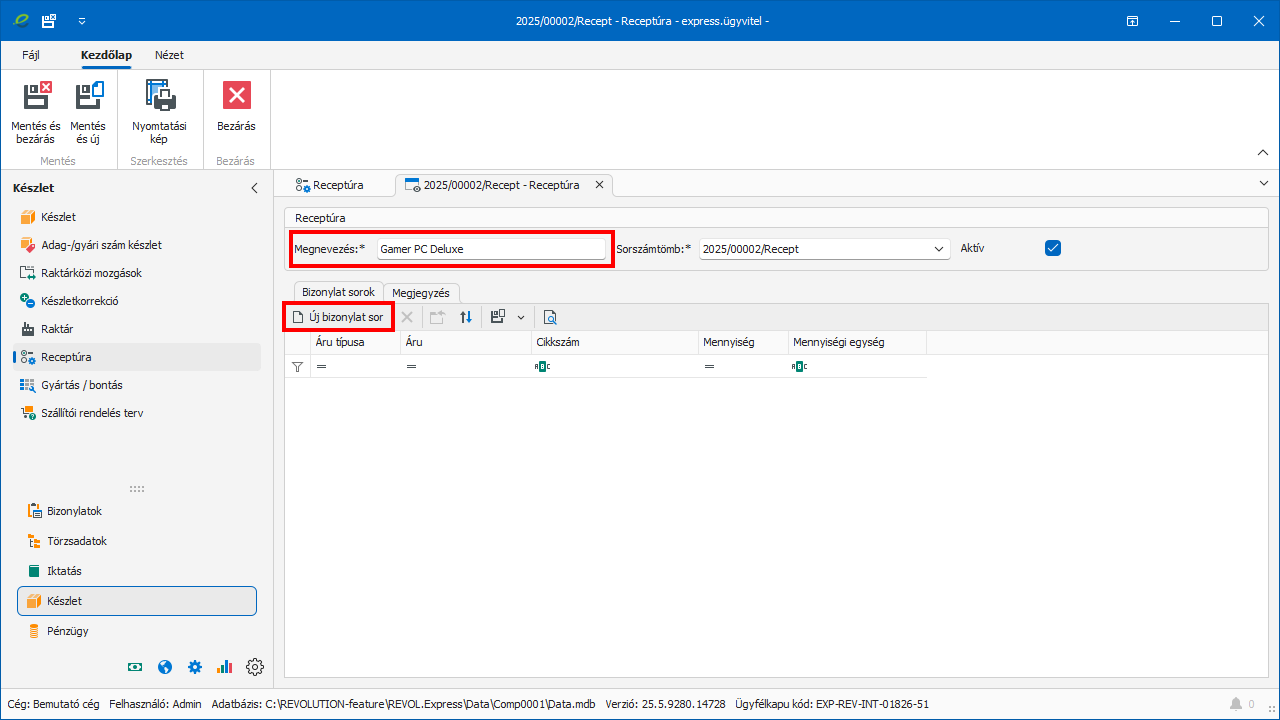Open Készletkorrekció in sidebar
Image resolution: width=1280 pixels, height=720 pixels.
click(x=137, y=301)
